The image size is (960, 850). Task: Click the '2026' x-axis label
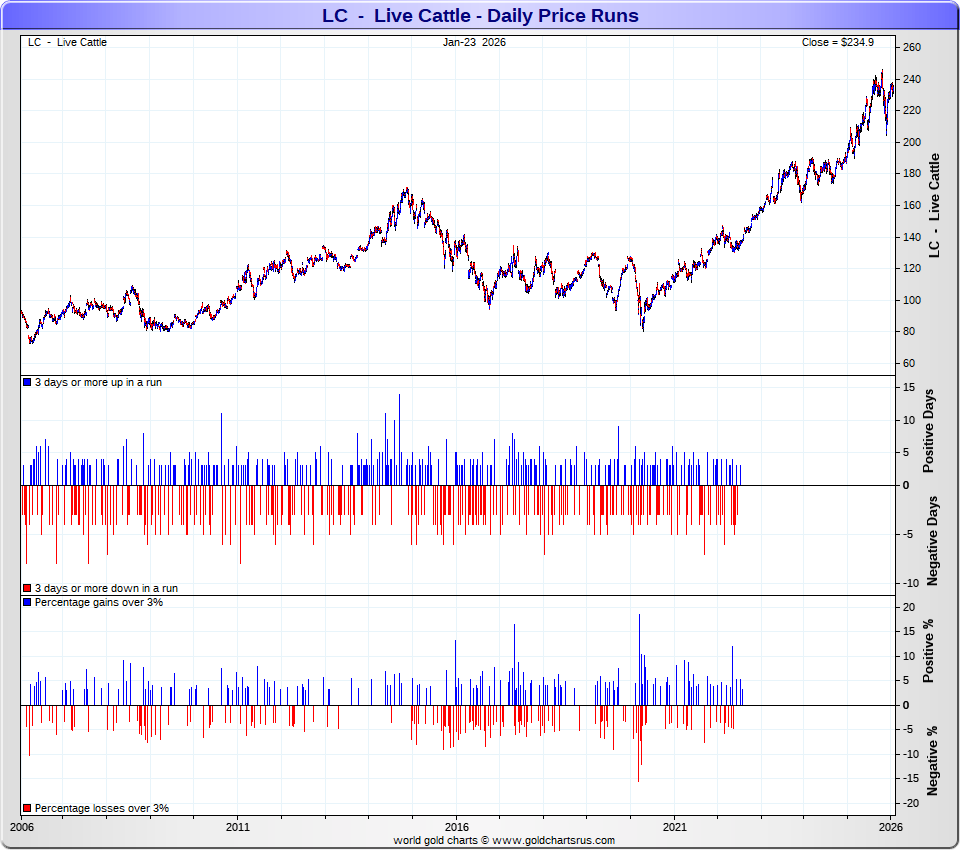[891, 827]
